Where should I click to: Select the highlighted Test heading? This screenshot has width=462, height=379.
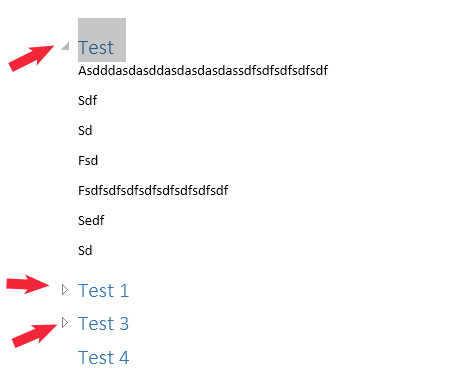click(x=96, y=47)
